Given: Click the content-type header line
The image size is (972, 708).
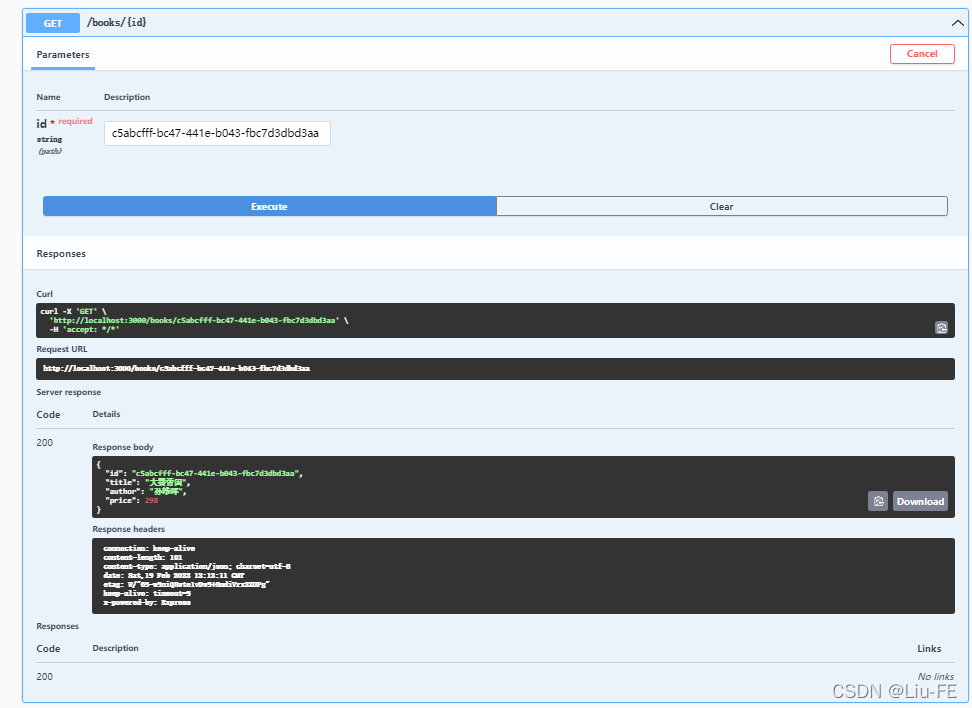Looking at the screenshot, I should click(197, 567).
